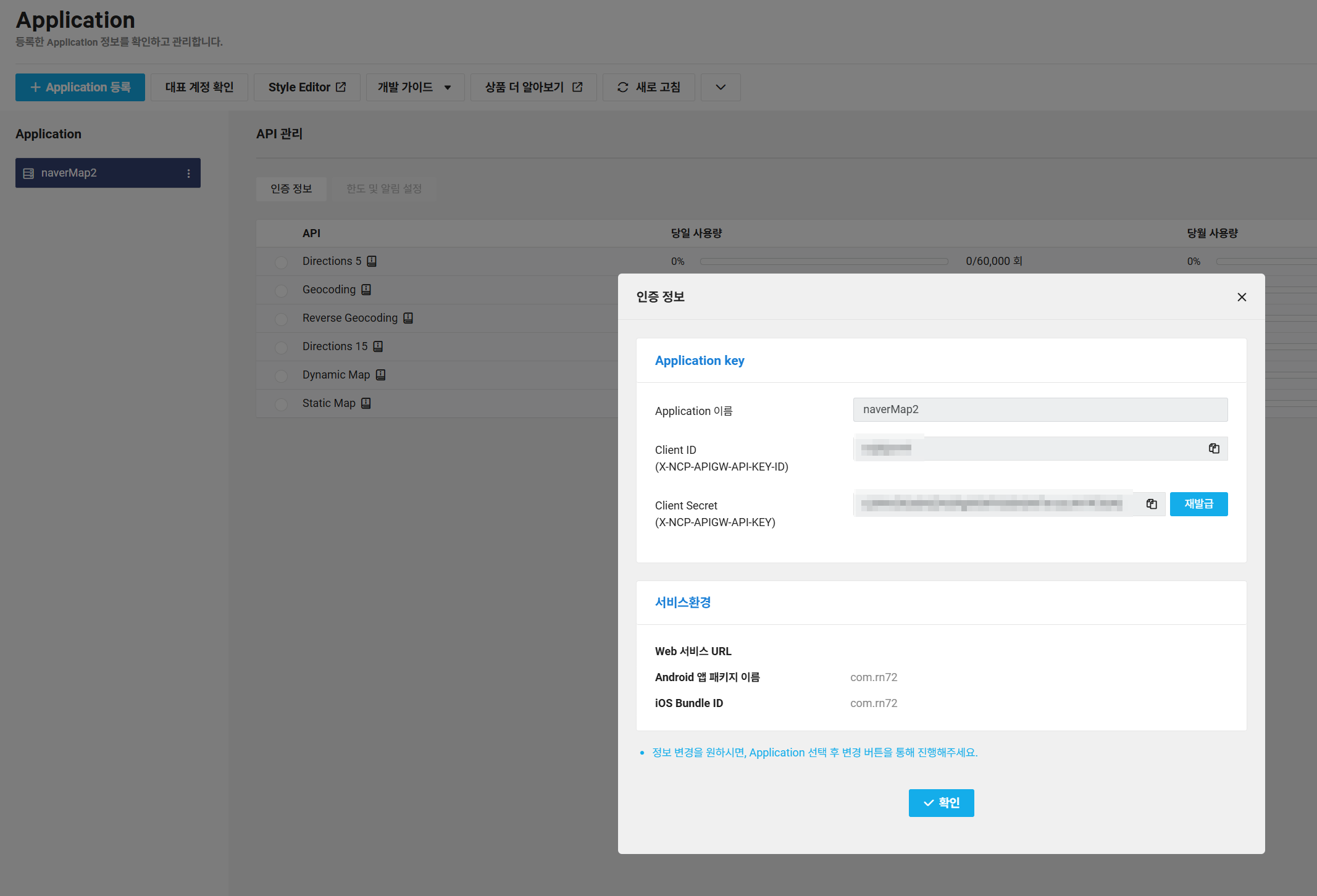Copy the Client ID value
Image resolution: width=1317 pixels, height=896 pixels.
tap(1214, 449)
